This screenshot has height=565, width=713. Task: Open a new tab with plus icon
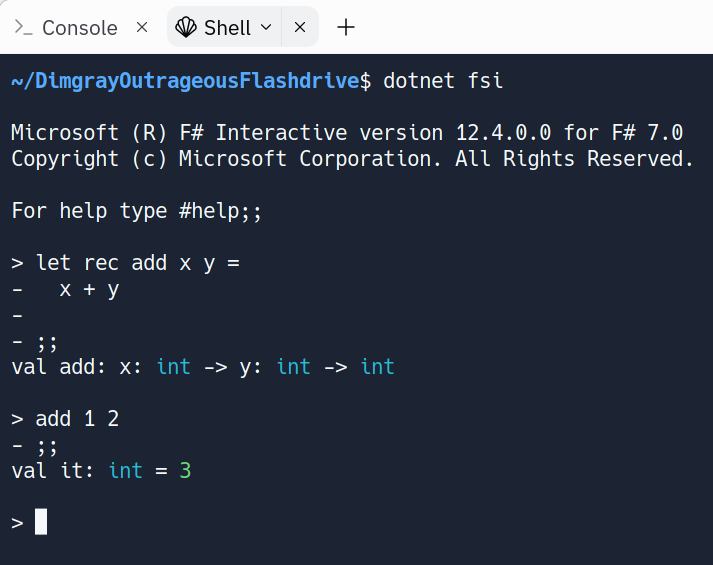pyautogui.click(x=346, y=27)
